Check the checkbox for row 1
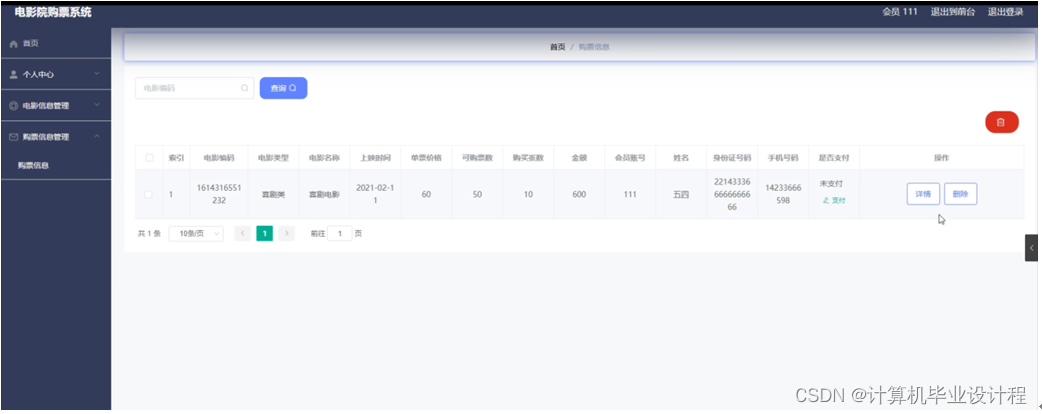The width and height of the screenshot is (1042, 414). [149, 195]
